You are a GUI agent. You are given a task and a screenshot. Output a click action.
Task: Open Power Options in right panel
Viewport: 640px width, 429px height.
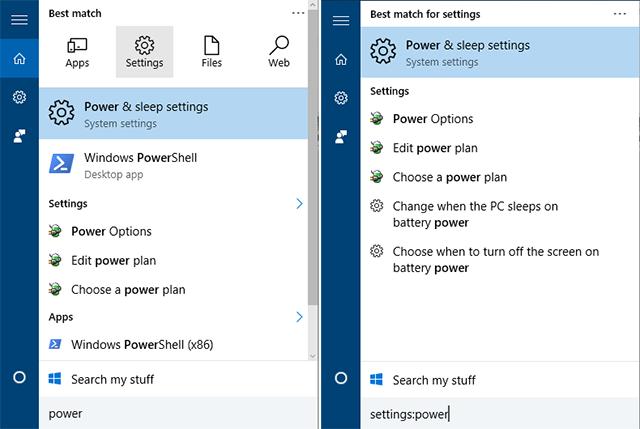coord(500,119)
